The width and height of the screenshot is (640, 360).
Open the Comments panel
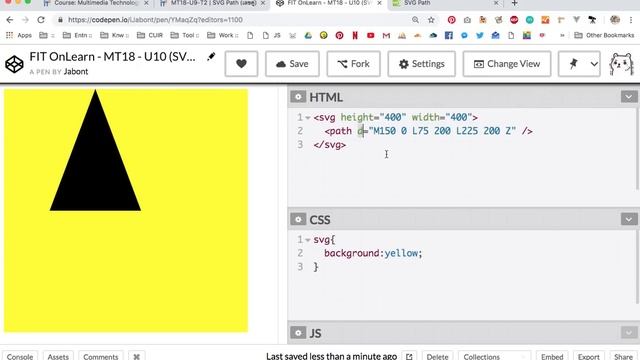coord(101,356)
